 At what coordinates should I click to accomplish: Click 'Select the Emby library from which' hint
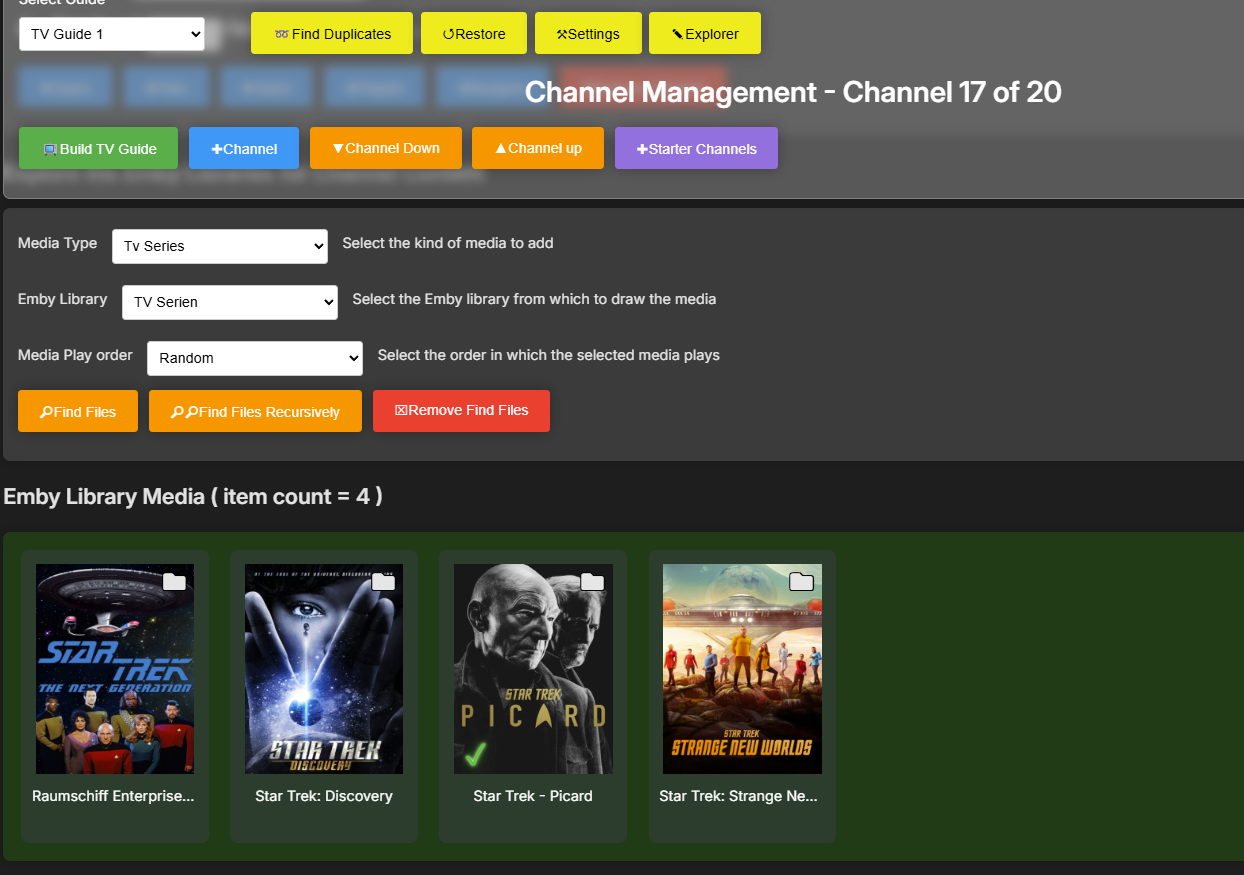pos(534,299)
